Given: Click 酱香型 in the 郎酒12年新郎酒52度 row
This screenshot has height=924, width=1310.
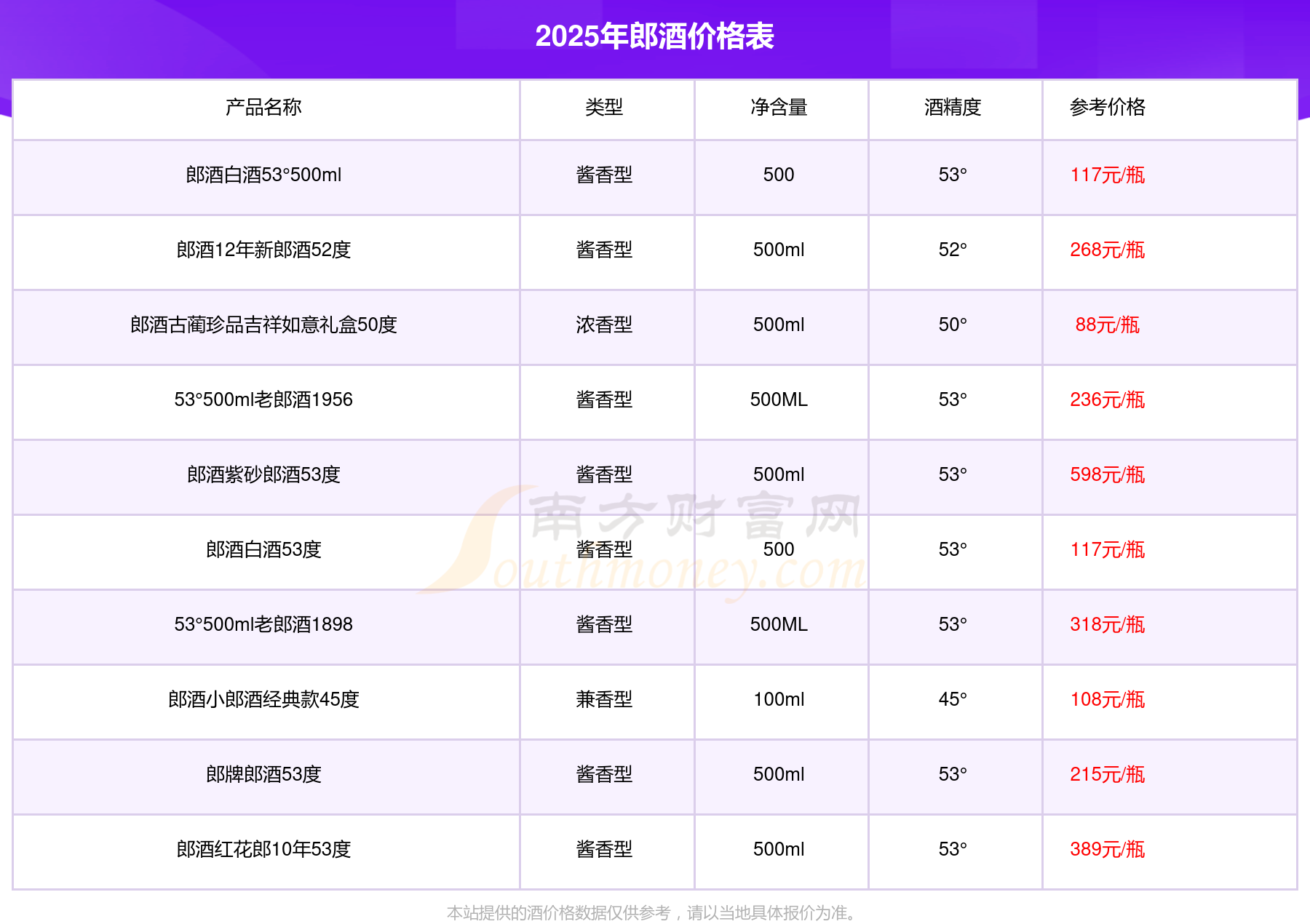Looking at the screenshot, I should point(604,250).
